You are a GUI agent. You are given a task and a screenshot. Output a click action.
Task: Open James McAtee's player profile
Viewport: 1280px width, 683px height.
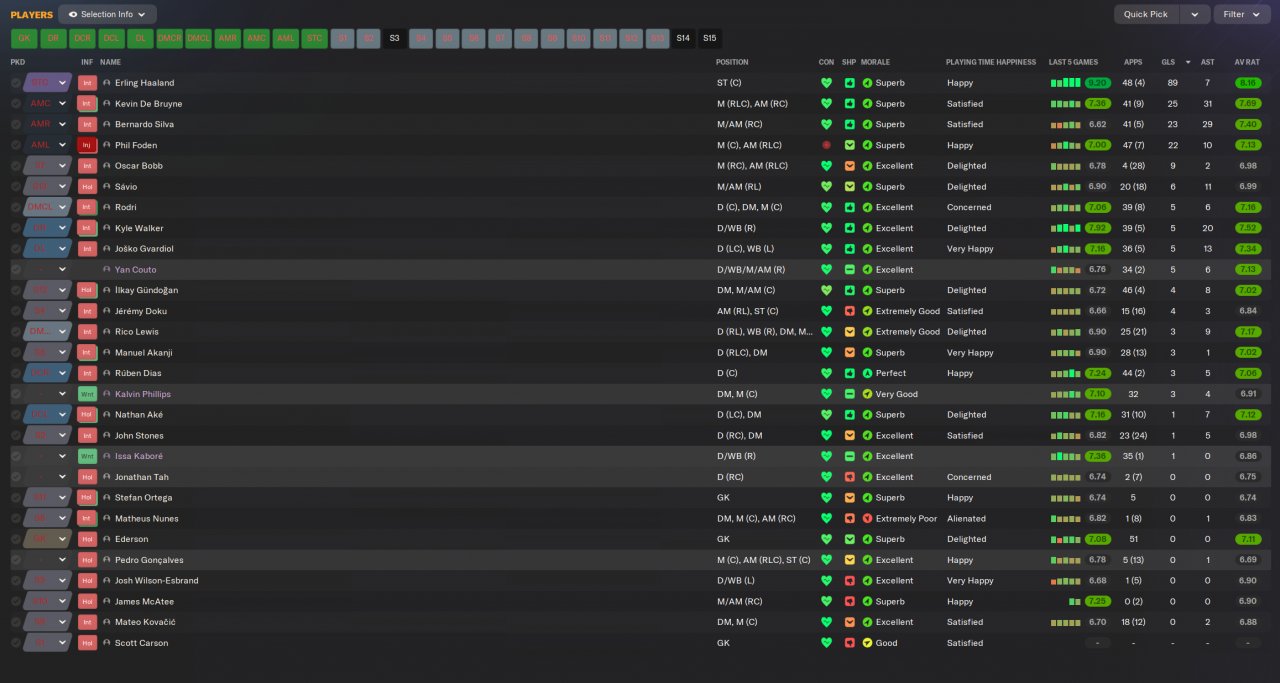pyautogui.click(x=144, y=602)
